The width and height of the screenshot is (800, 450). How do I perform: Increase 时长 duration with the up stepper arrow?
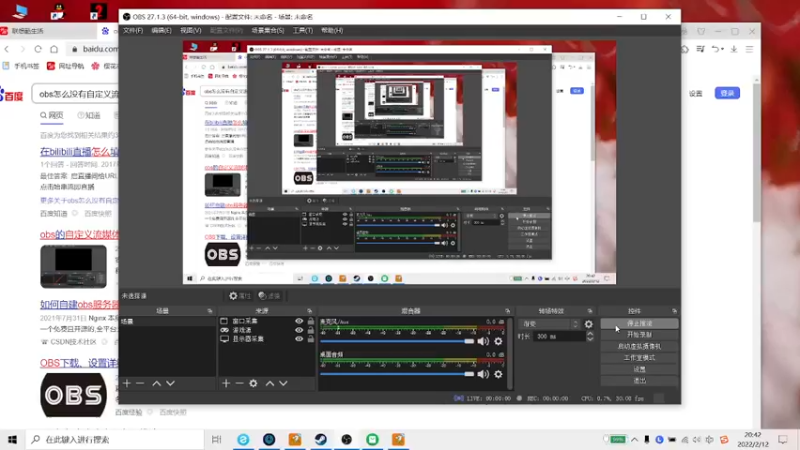(590, 334)
